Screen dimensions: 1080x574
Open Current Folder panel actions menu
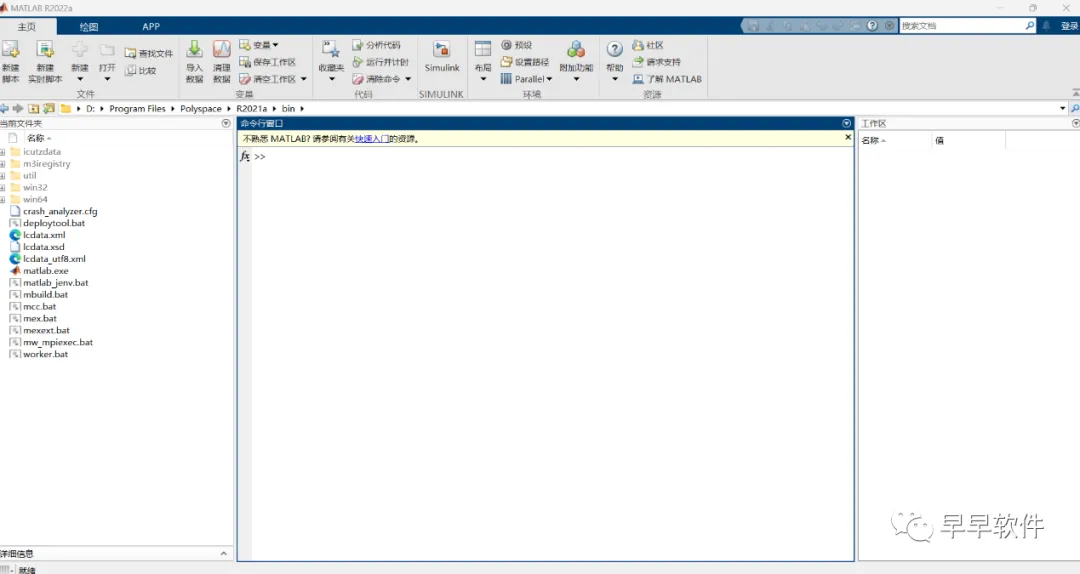[x=226, y=123]
